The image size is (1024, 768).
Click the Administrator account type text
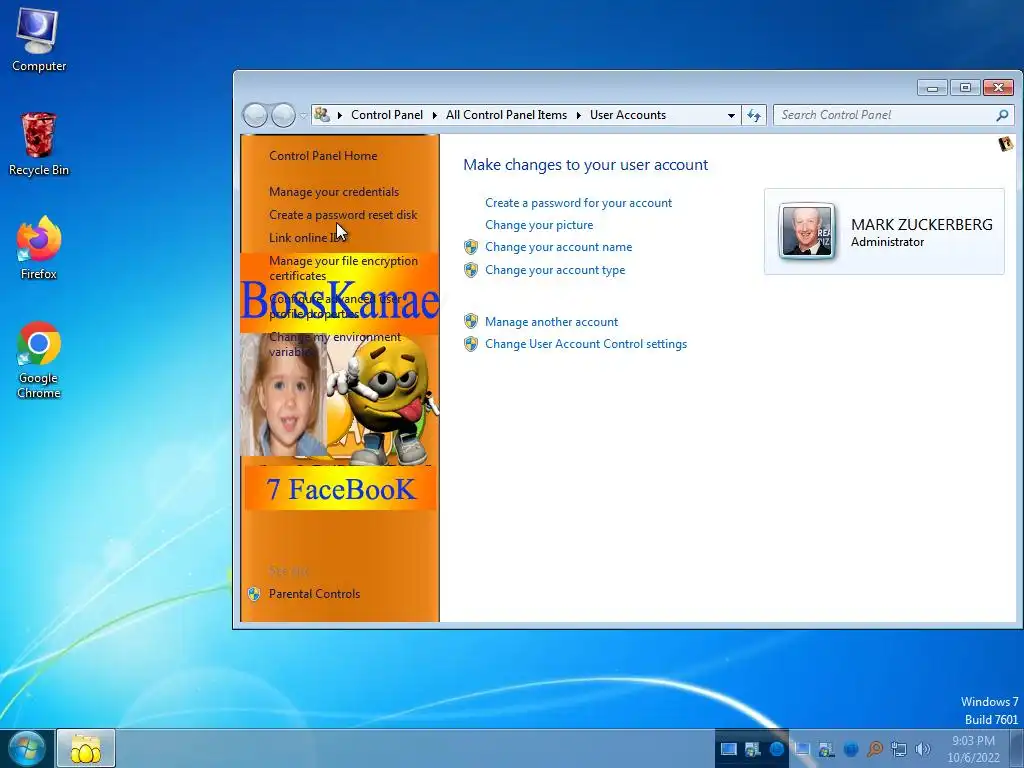pos(887,242)
